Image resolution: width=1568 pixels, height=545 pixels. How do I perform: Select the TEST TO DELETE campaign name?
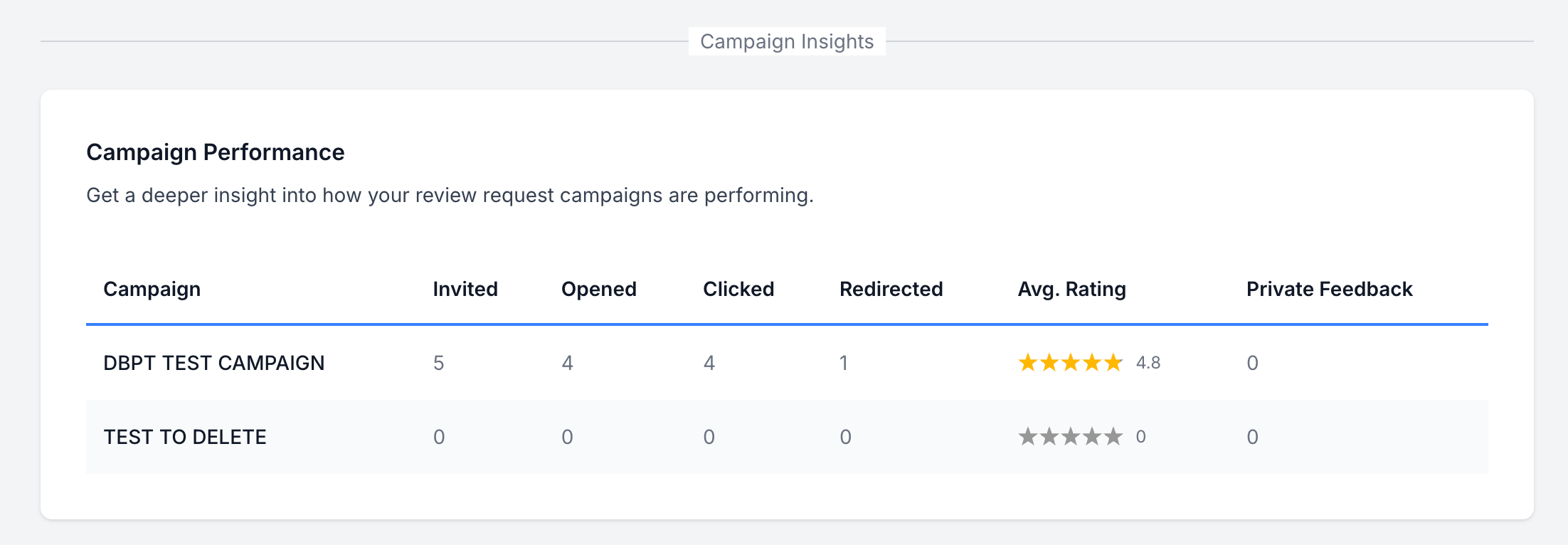tap(185, 437)
